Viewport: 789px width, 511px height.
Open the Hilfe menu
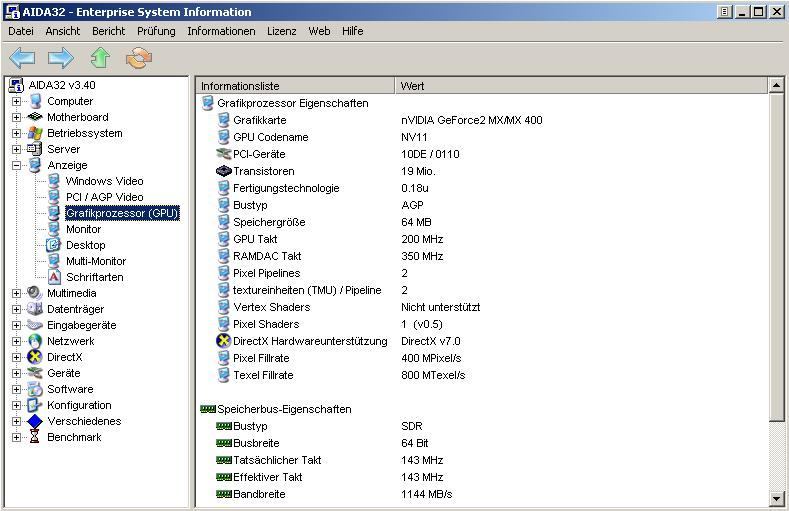(352, 31)
